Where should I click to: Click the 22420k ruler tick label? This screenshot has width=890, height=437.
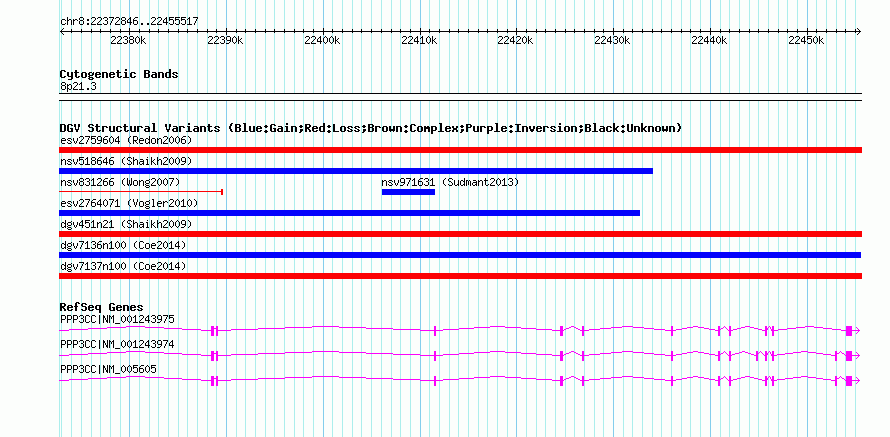tap(515, 40)
